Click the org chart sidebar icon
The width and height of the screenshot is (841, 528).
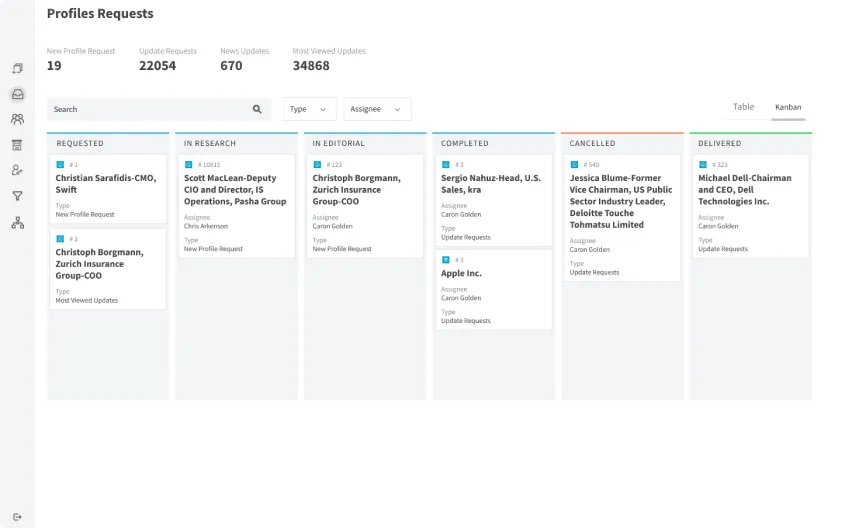(x=17, y=223)
